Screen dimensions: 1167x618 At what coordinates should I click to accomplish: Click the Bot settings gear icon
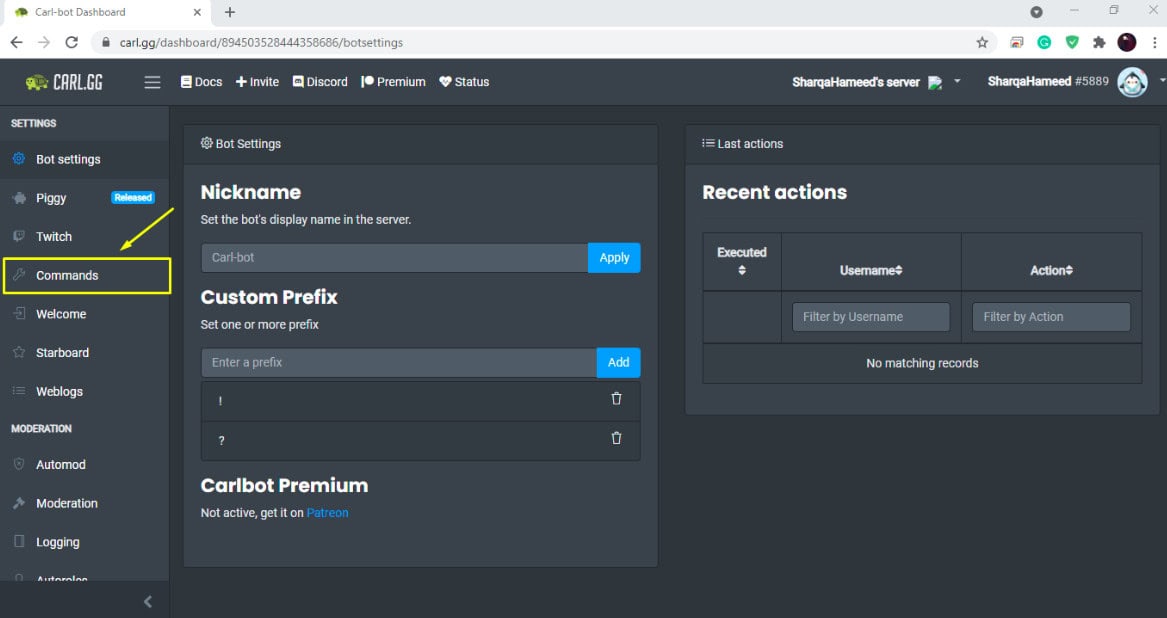pyautogui.click(x=19, y=159)
